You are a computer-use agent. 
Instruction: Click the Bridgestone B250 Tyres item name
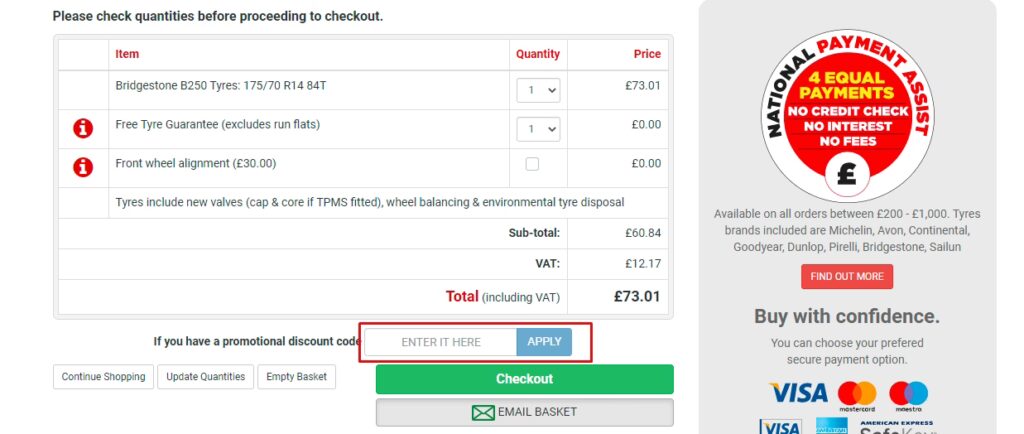pos(220,86)
